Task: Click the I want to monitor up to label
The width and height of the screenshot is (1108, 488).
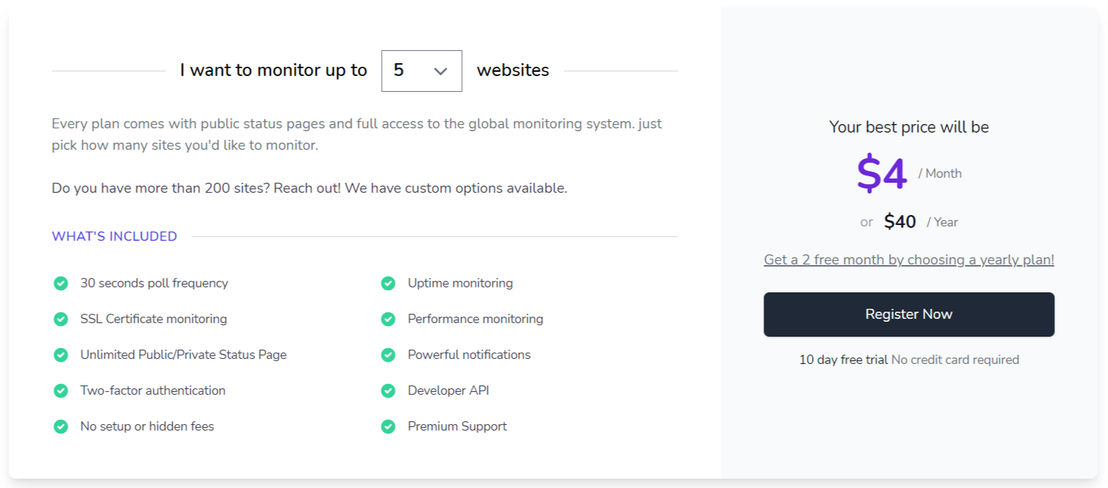Action: [x=273, y=71]
